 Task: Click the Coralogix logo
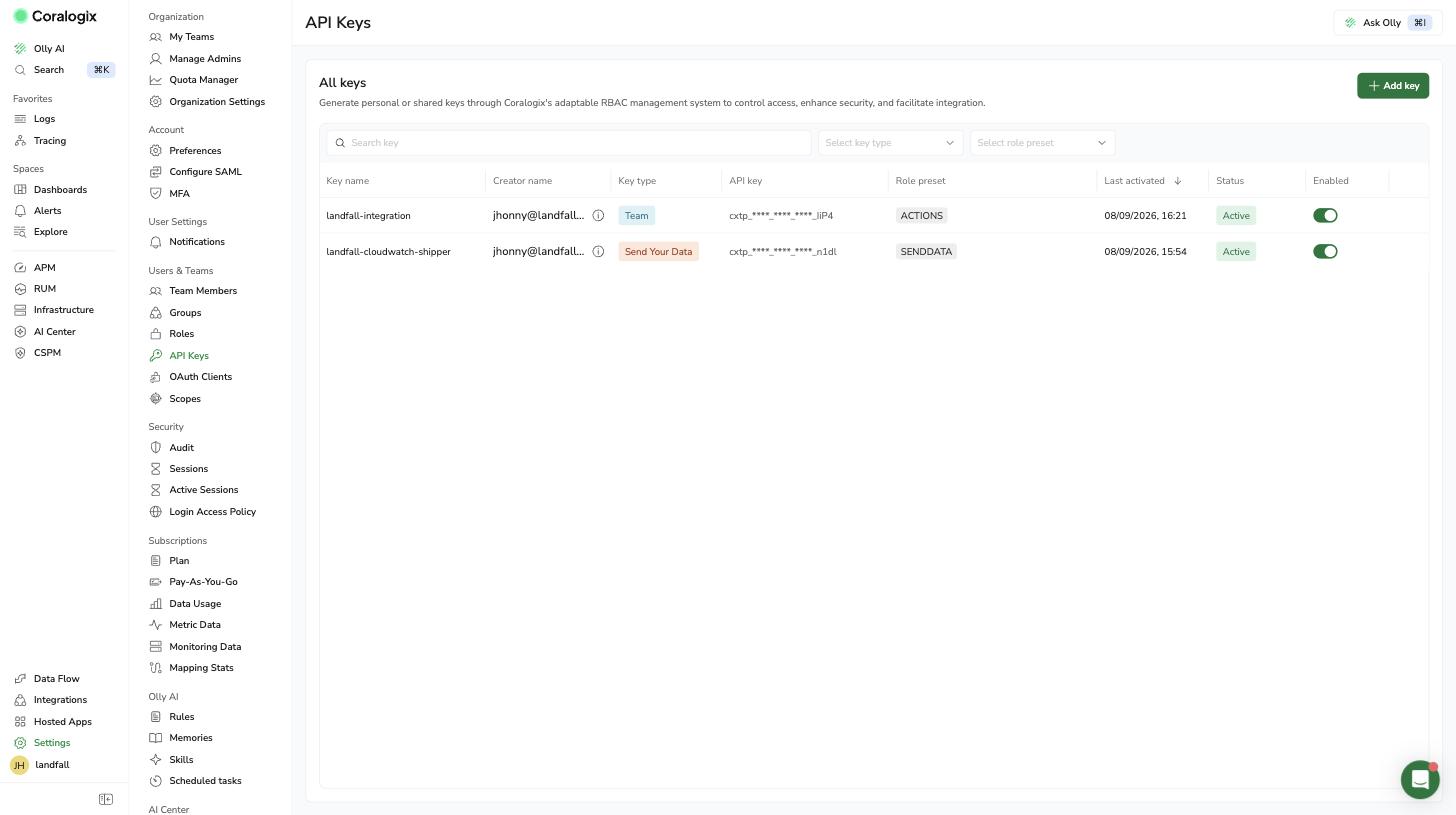pyautogui.click(x=55, y=16)
